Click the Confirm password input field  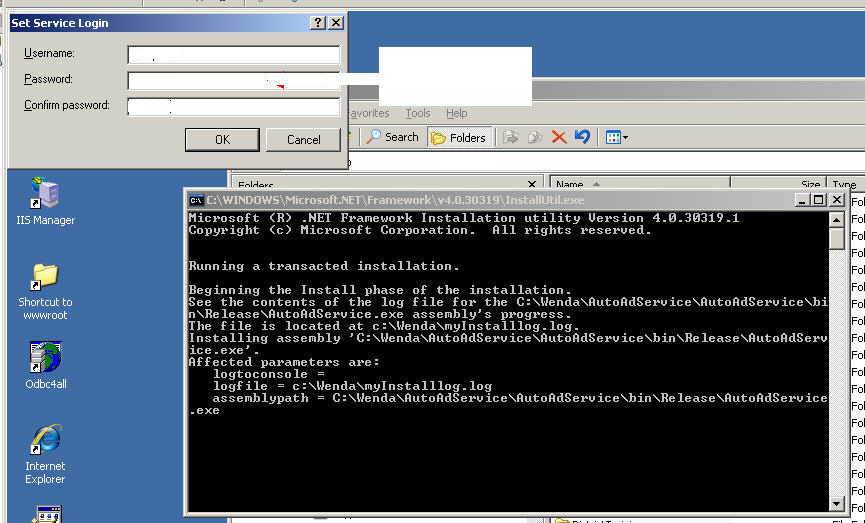[233, 106]
